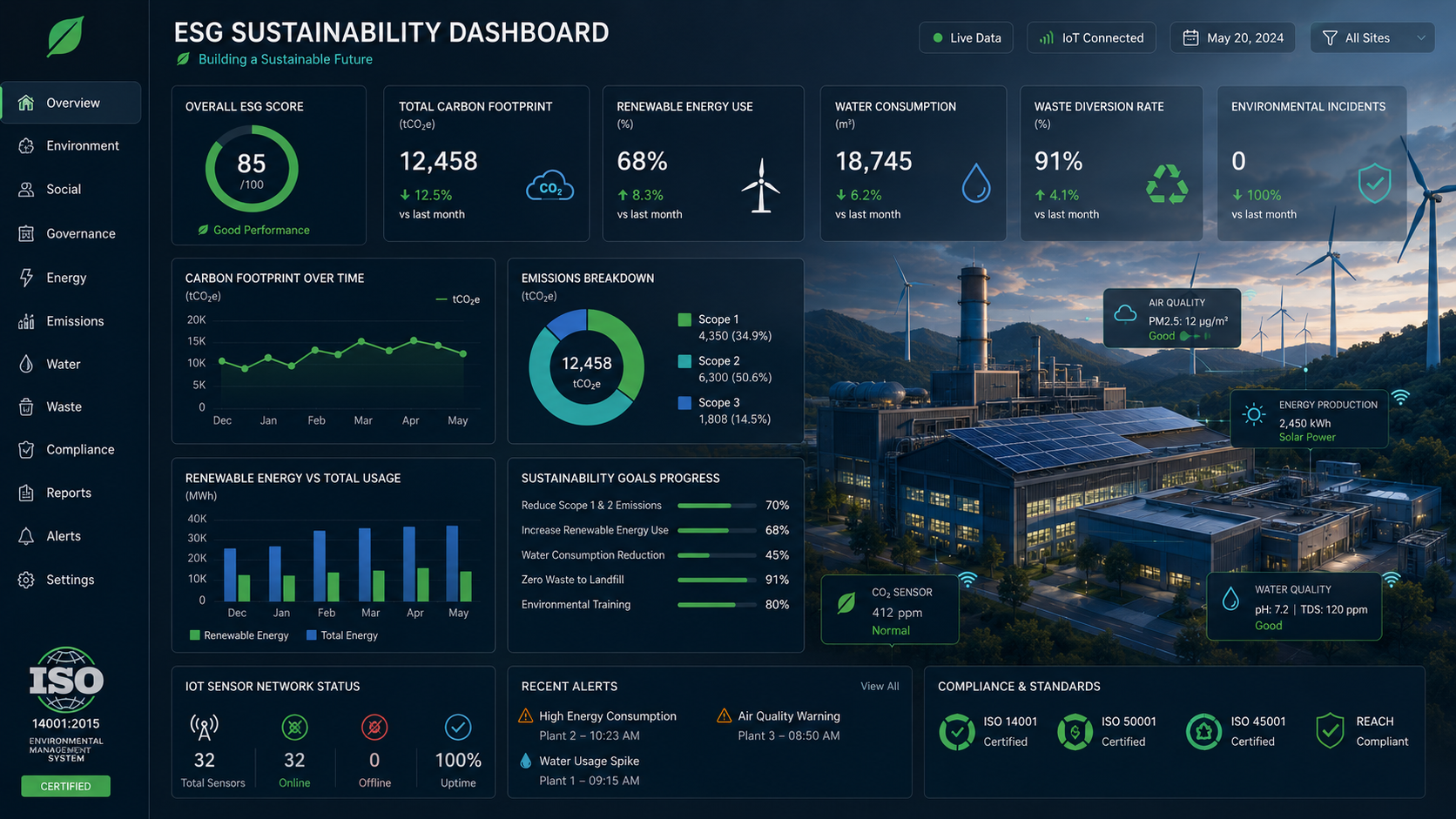This screenshot has width=1456, height=819.
Task: Toggle the Live Data indicator
Action: pos(966,37)
